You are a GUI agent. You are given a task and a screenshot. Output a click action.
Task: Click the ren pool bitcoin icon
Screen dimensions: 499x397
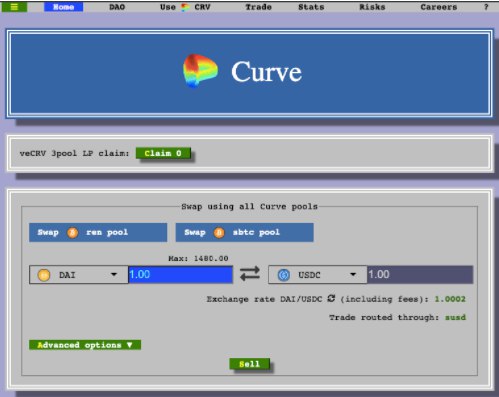[73, 233]
